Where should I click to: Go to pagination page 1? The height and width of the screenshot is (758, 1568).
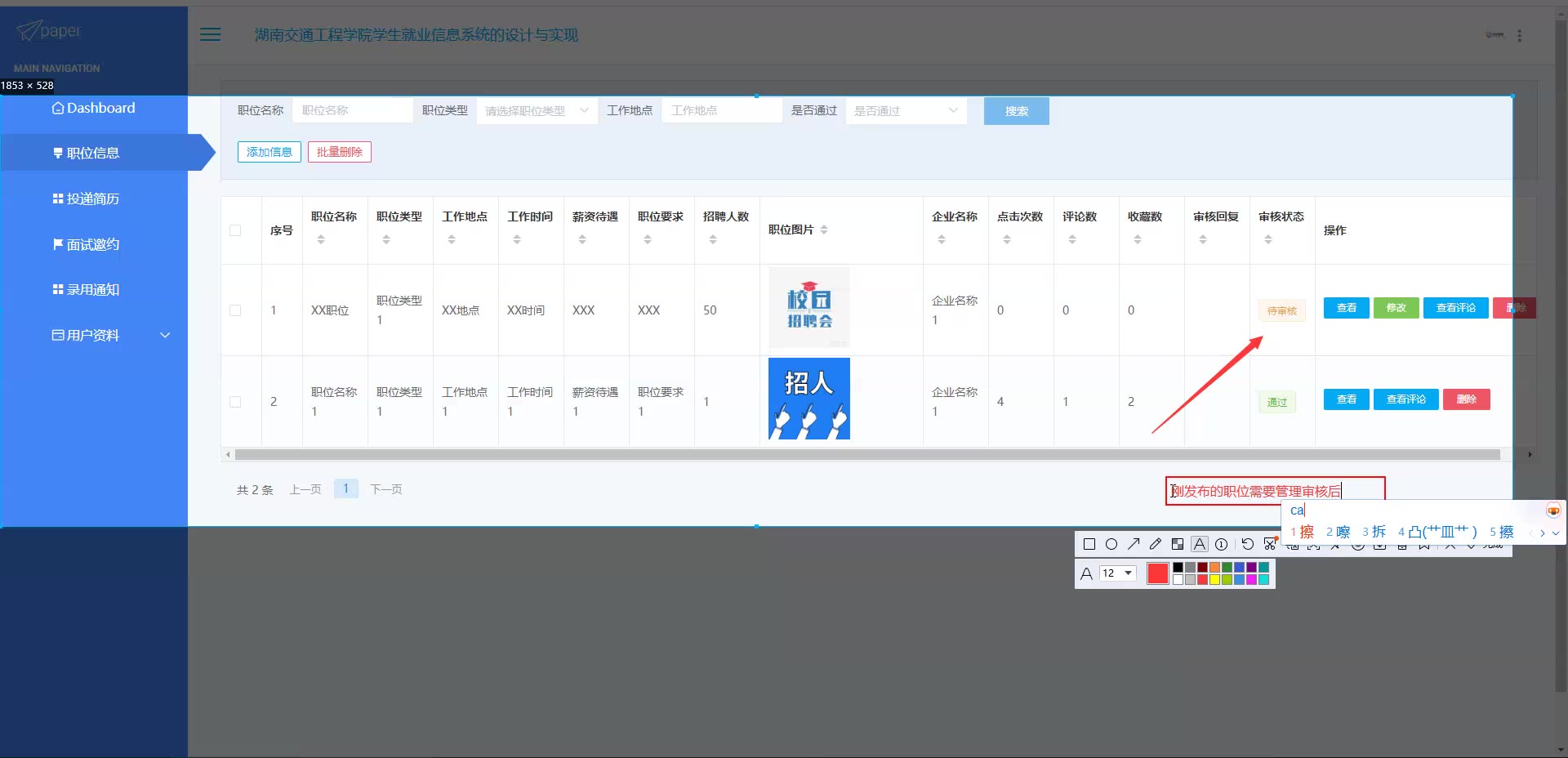[346, 488]
